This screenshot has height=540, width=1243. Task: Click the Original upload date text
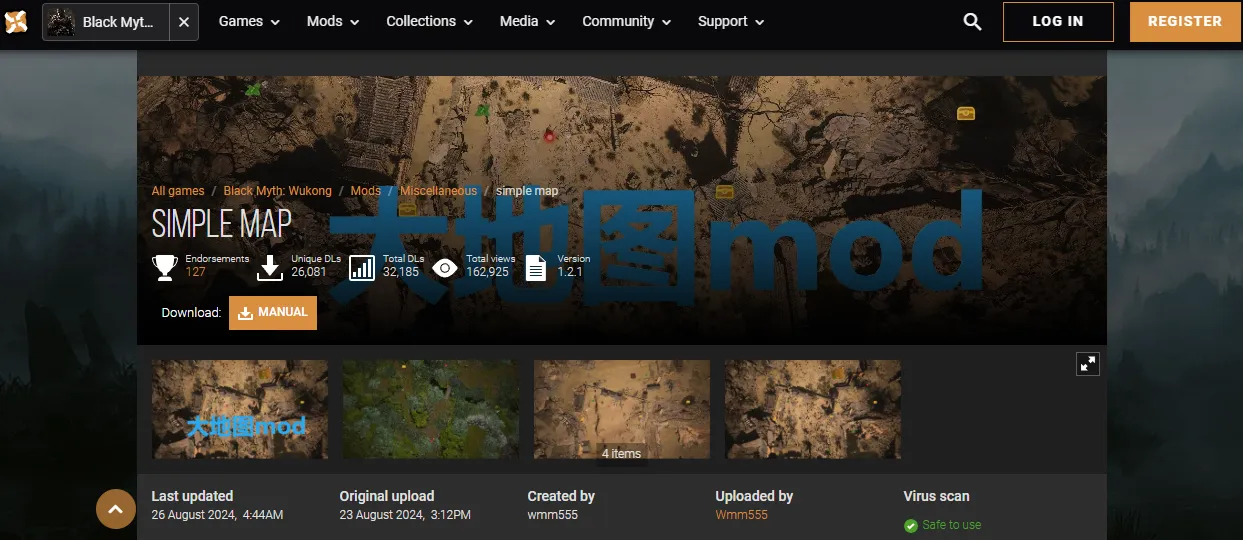pyautogui.click(x=405, y=515)
